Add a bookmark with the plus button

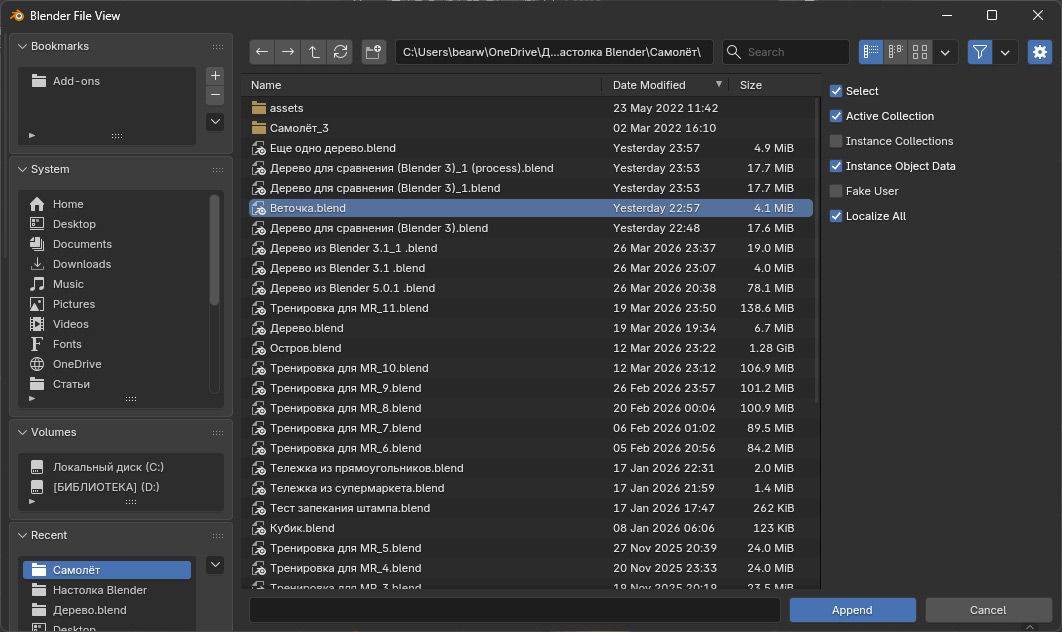pyautogui.click(x=215, y=76)
